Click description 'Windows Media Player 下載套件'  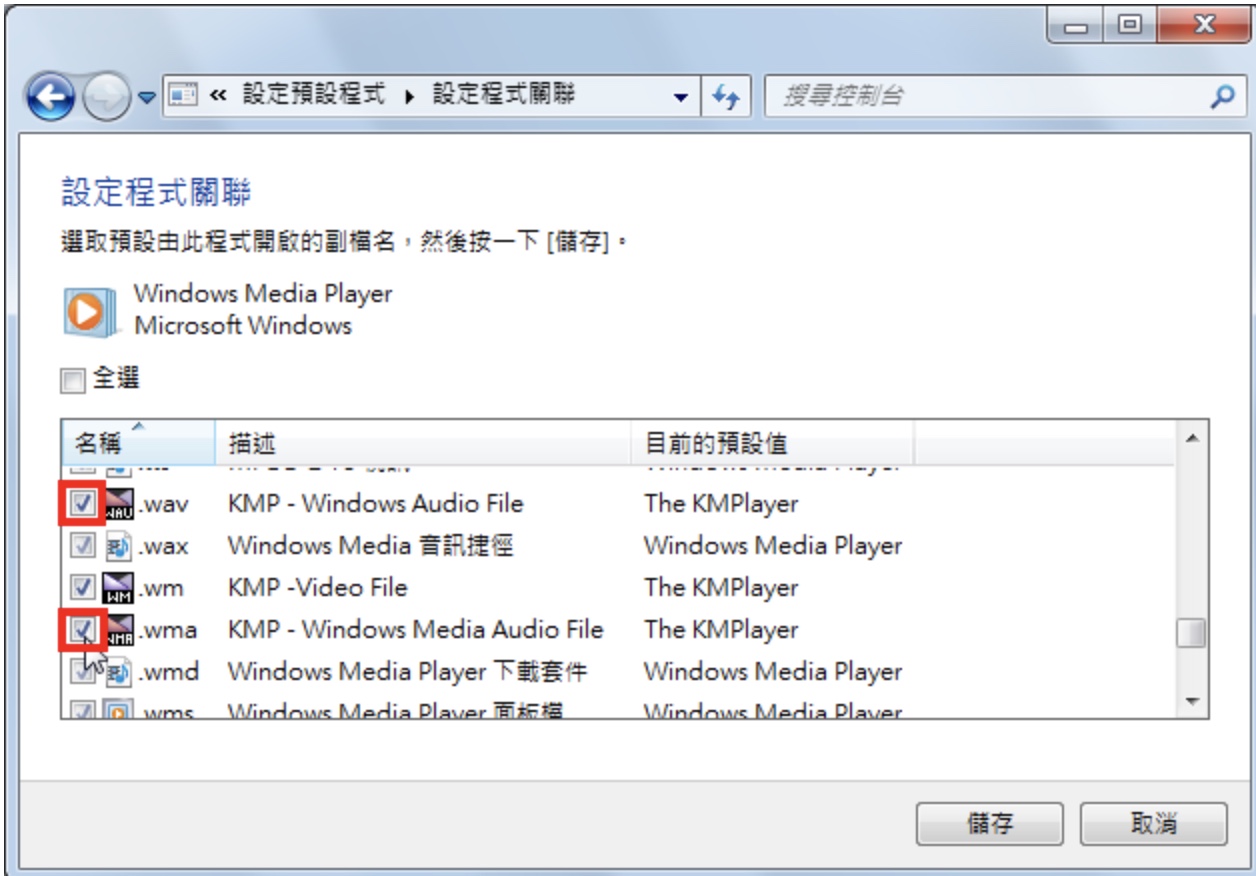pos(407,672)
